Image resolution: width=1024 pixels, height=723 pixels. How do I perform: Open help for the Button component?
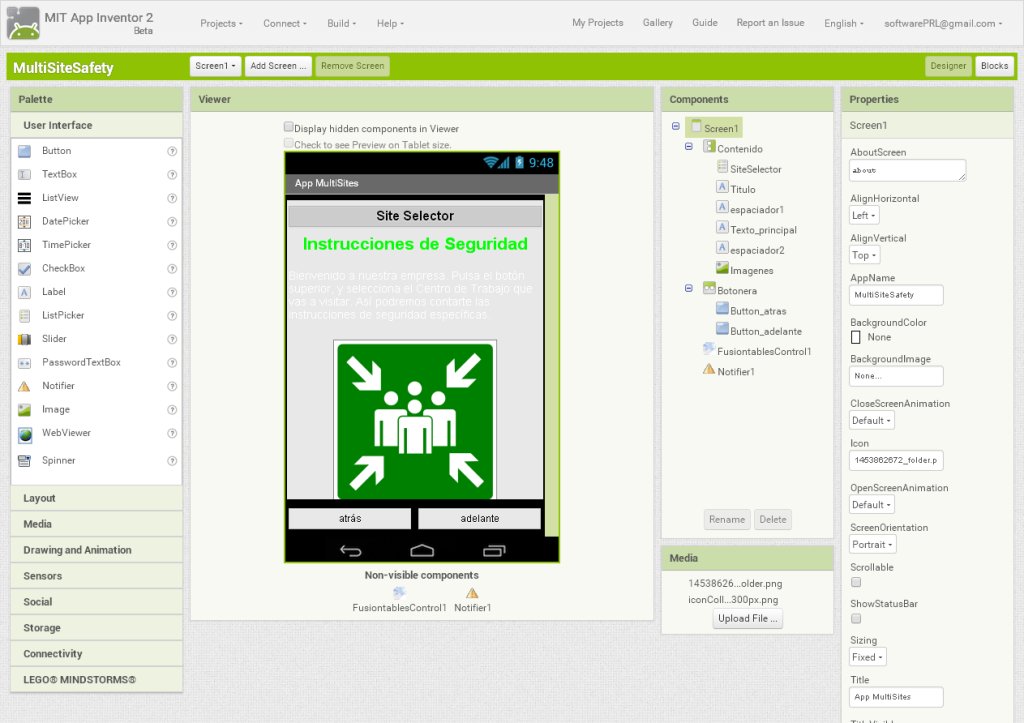point(172,152)
